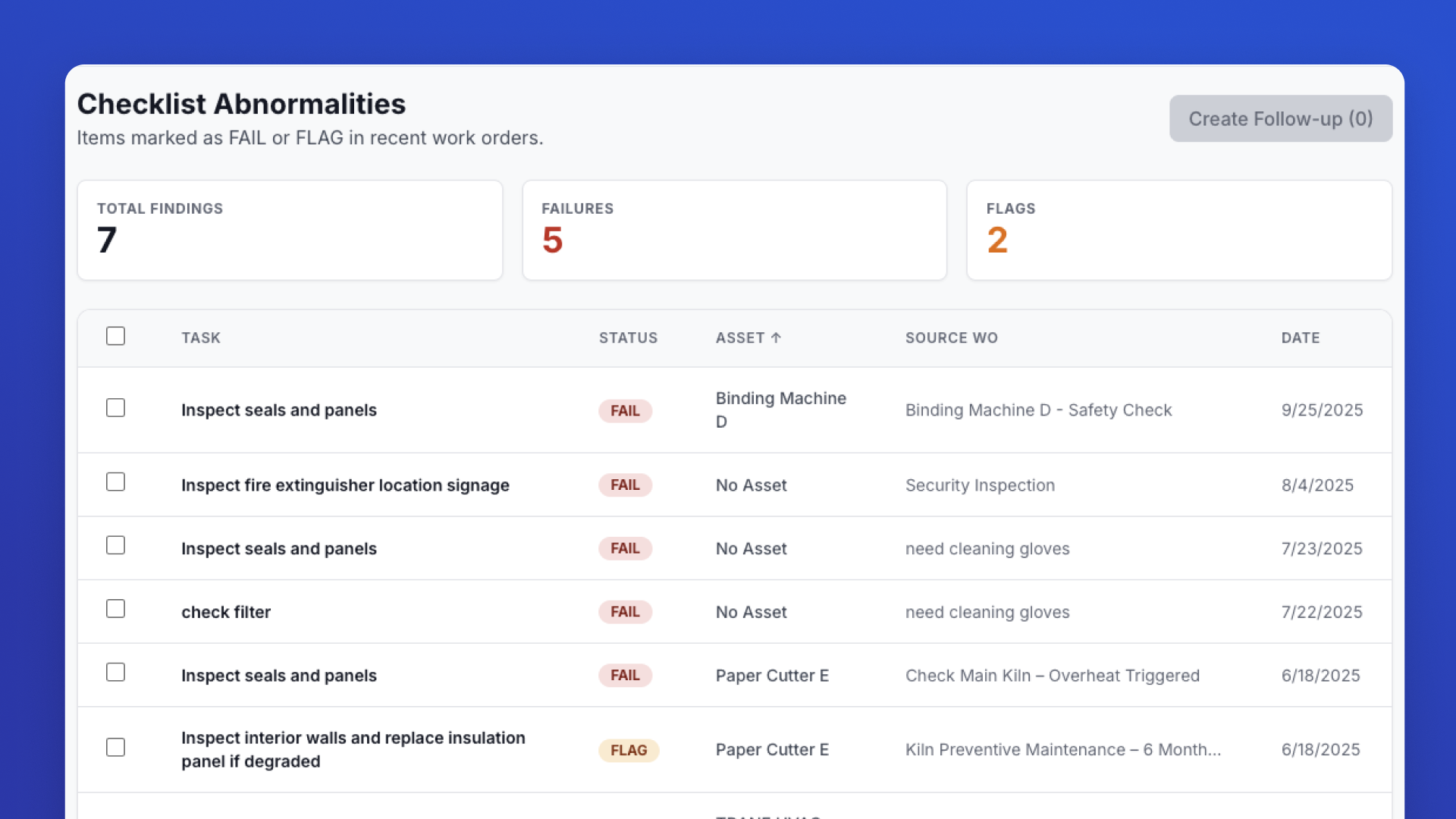1456x819 pixels.
Task: Click the Create Follow-up button
Action: tap(1280, 118)
